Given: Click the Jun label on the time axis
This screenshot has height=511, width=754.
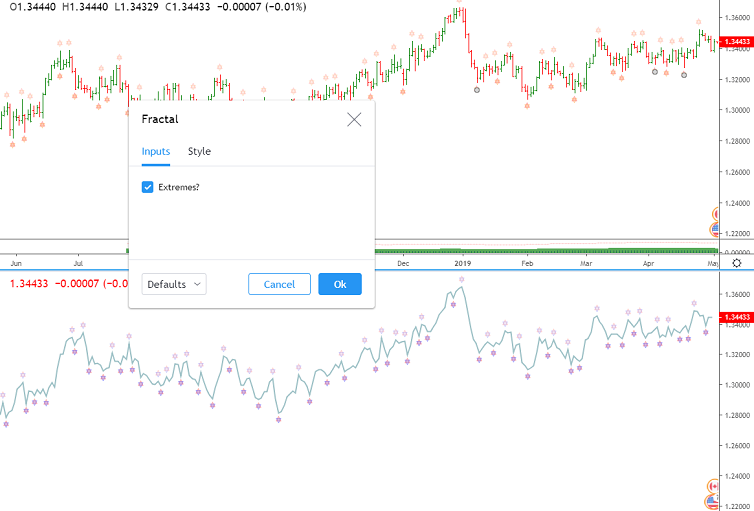Looking at the screenshot, I should tap(16, 263).
